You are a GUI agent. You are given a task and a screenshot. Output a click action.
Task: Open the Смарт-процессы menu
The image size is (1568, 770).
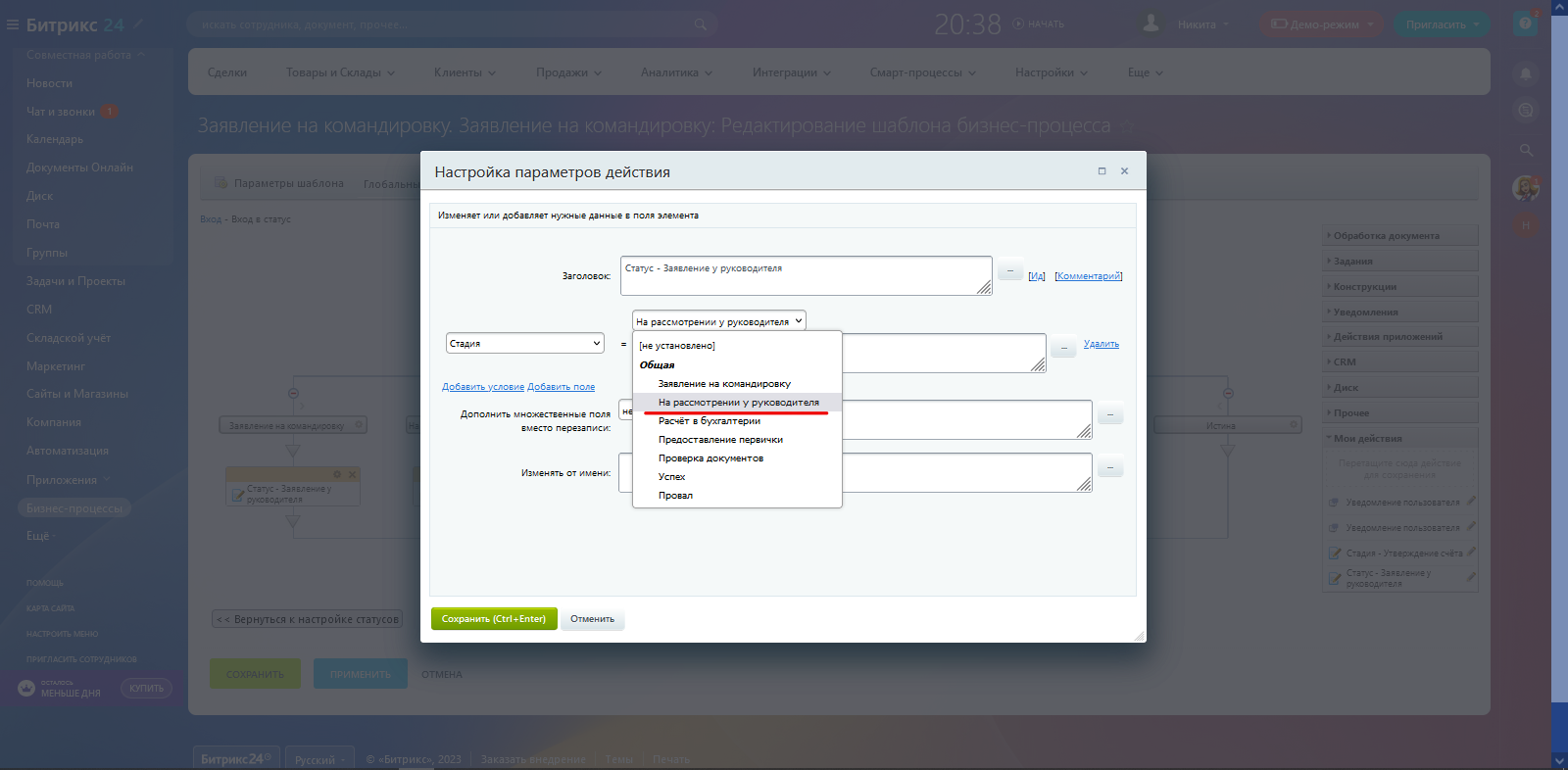point(922,72)
